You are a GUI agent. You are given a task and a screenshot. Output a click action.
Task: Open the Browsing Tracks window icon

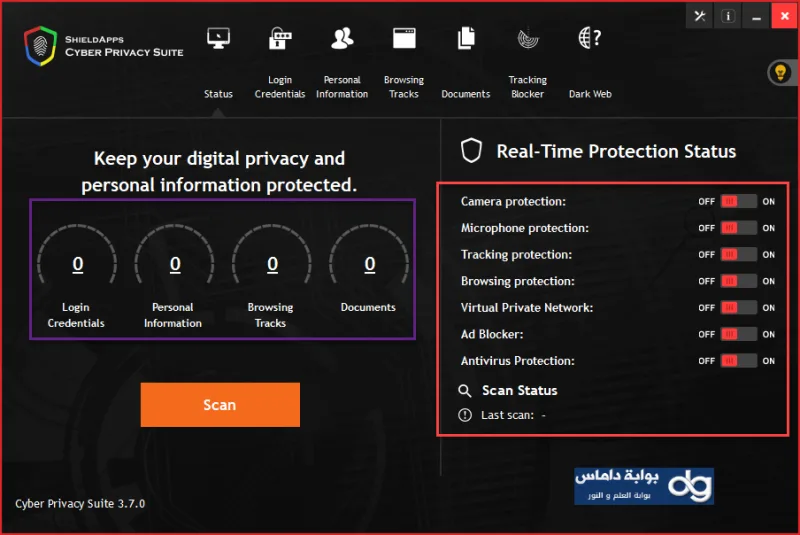click(x=404, y=38)
